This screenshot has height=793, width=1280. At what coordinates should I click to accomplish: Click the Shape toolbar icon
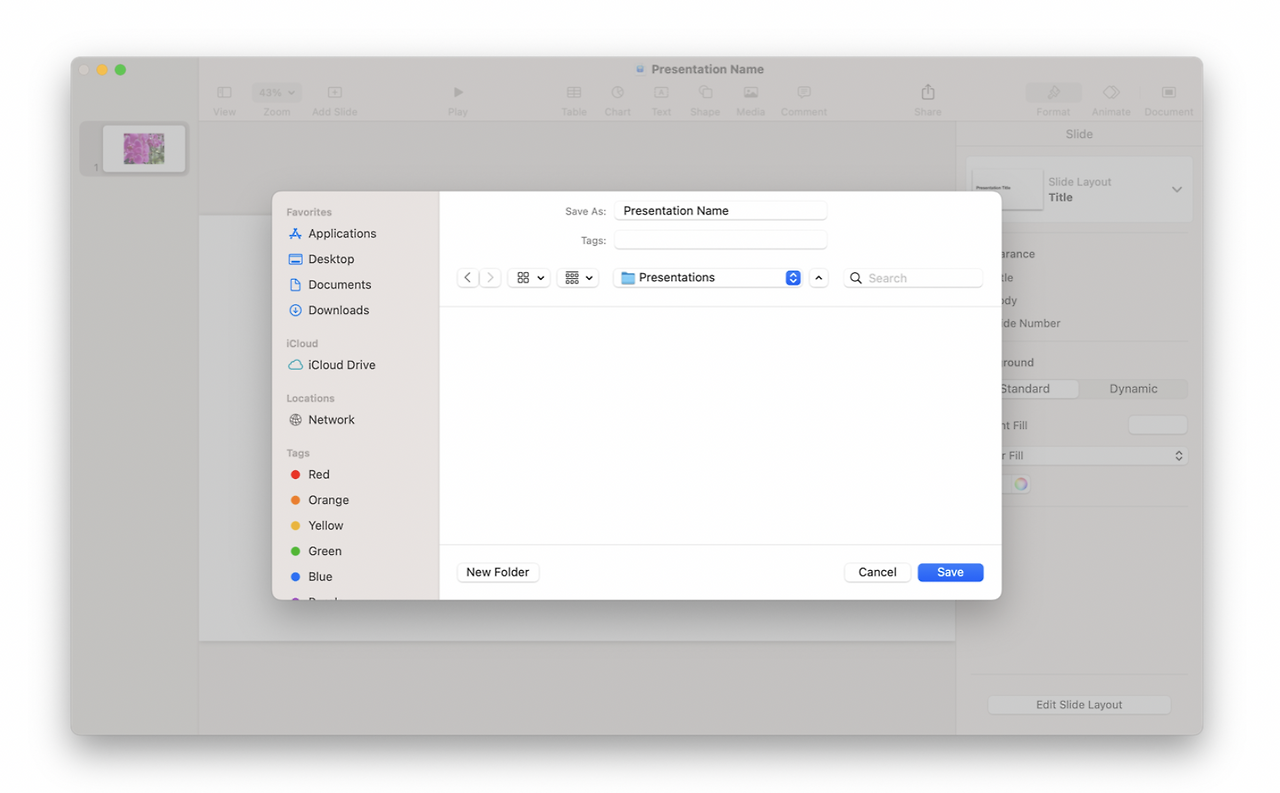pyautogui.click(x=705, y=92)
